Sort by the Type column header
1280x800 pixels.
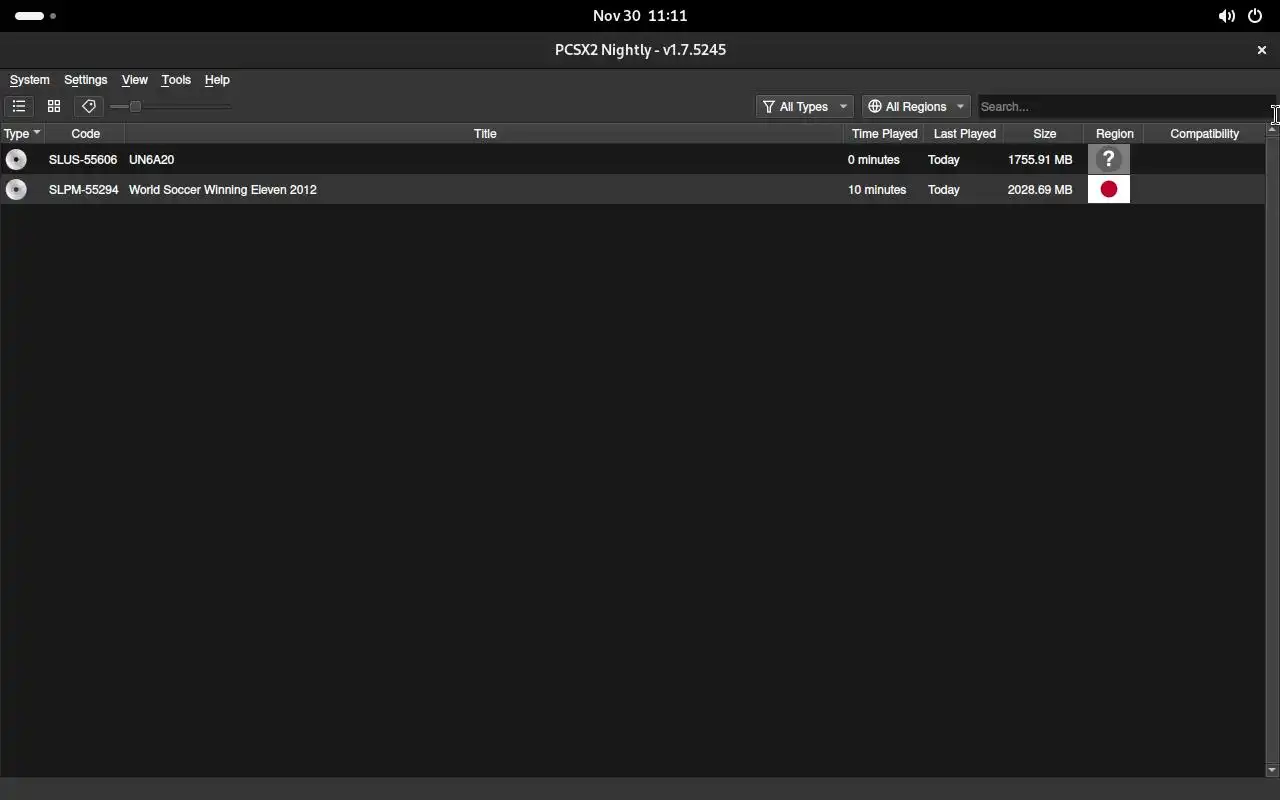click(22, 133)
